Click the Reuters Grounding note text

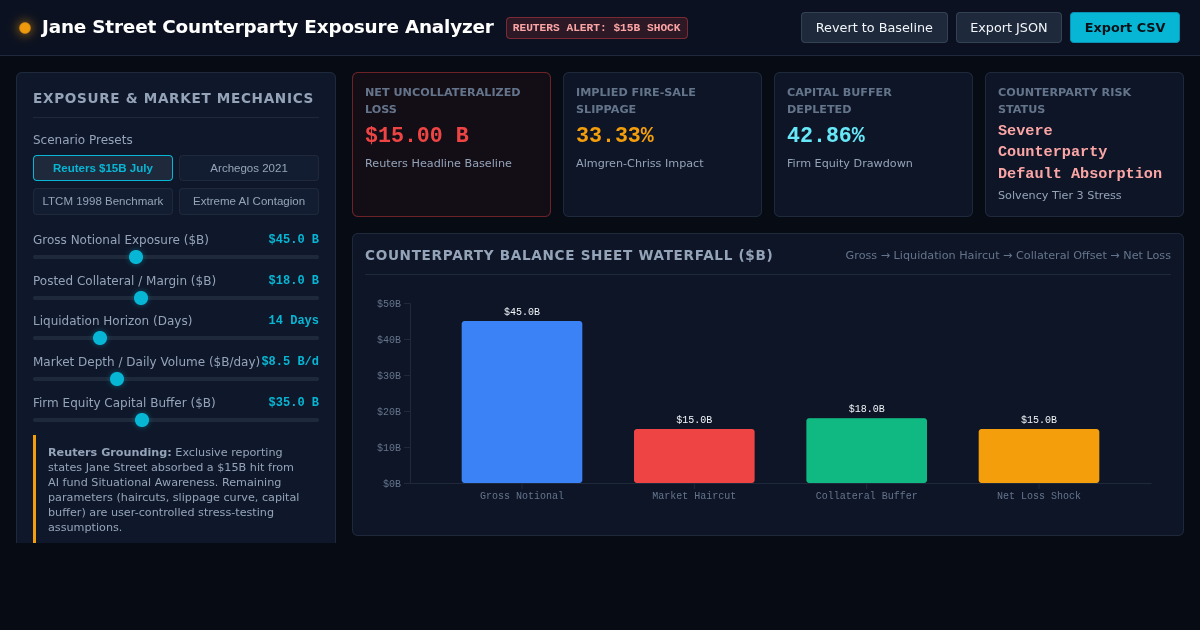click(174, 490)
